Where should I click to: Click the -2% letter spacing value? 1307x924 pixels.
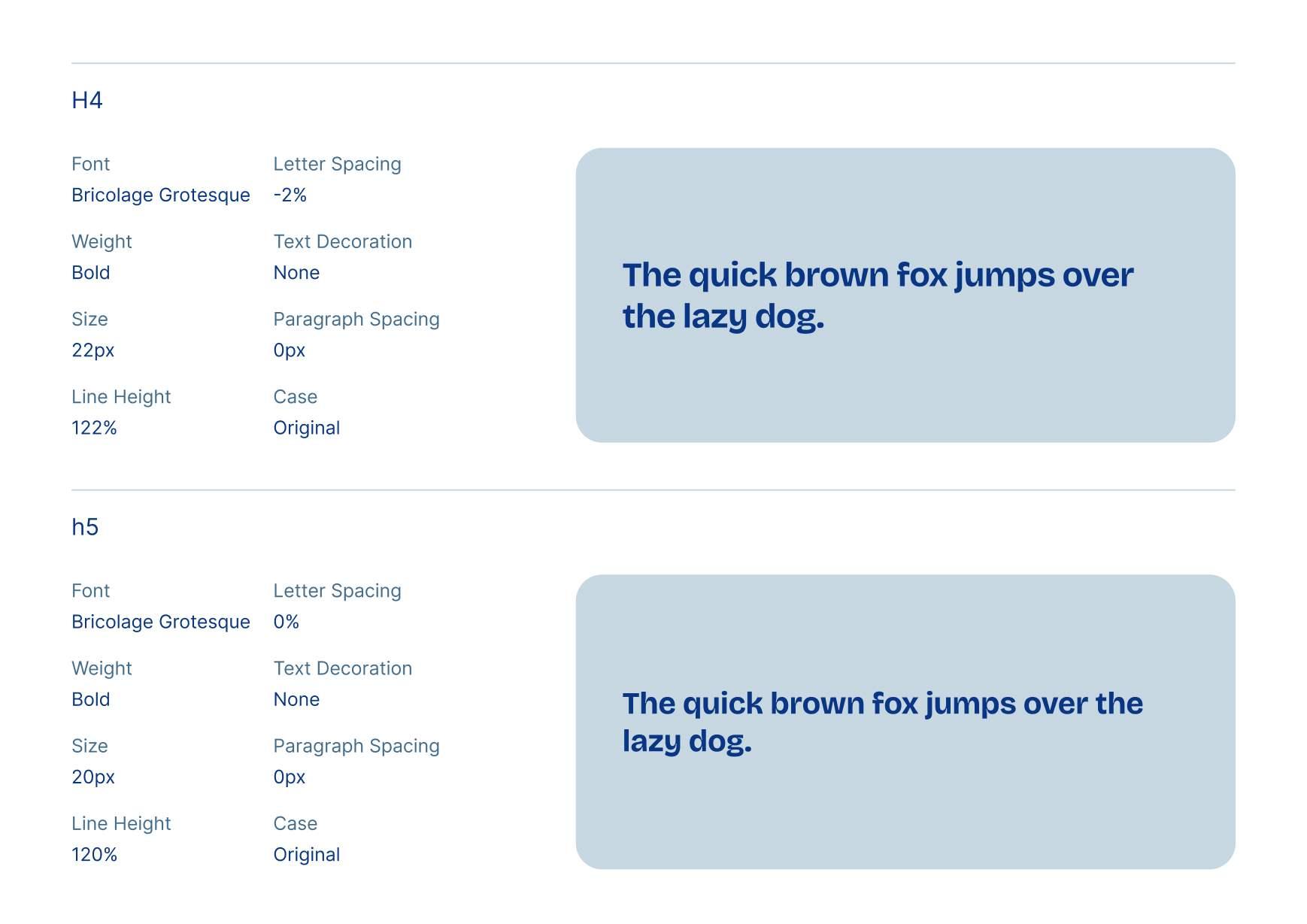290,195
